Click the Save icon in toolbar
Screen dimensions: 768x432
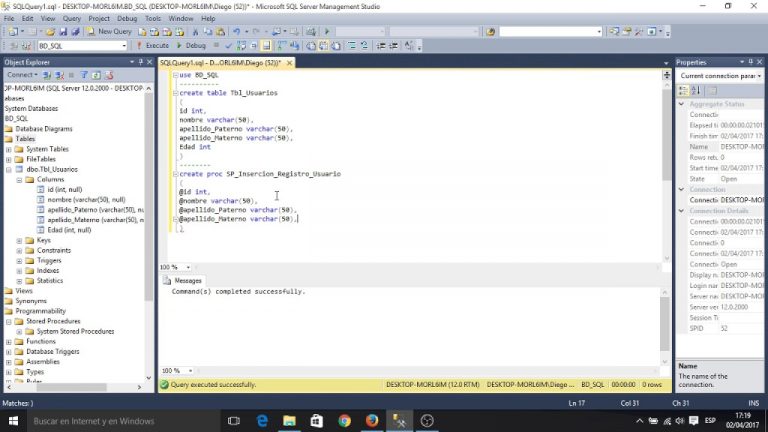(63, 32)
